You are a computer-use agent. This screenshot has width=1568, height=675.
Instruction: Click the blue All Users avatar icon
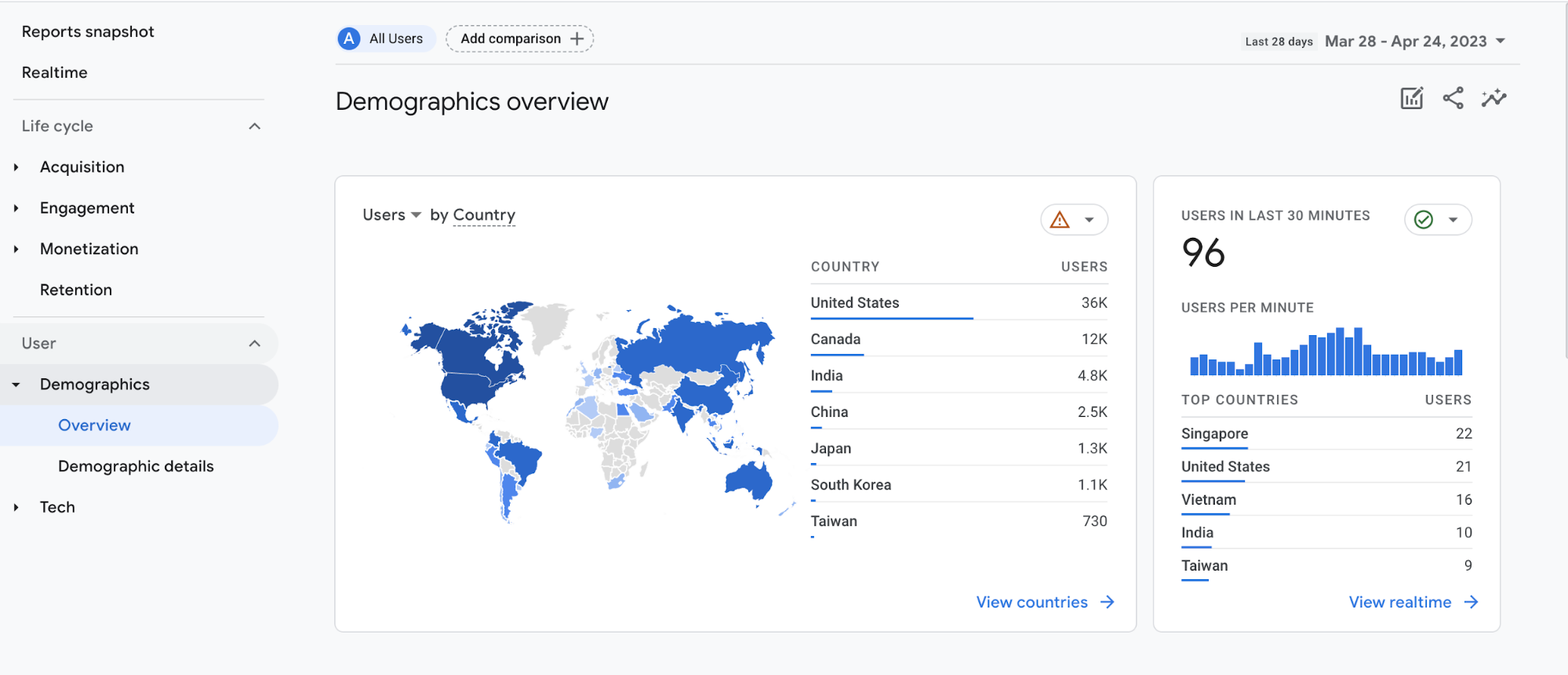point(349,38)
